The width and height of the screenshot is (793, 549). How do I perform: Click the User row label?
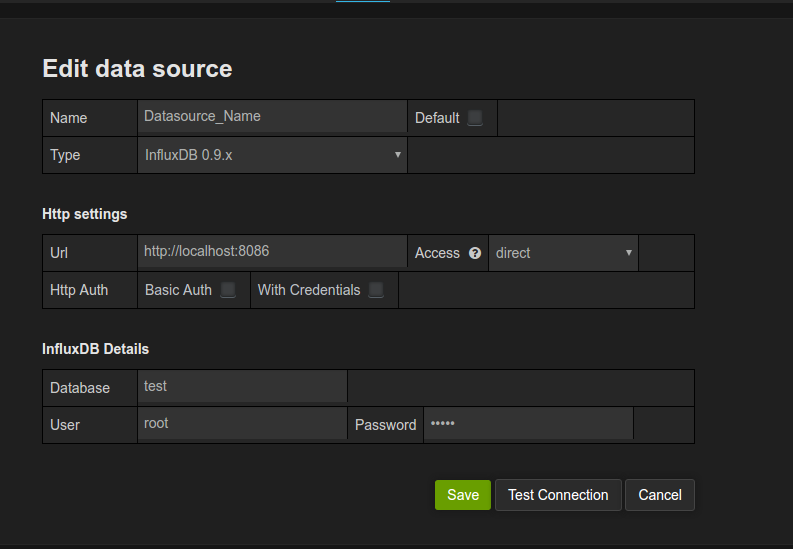point(65,425)
